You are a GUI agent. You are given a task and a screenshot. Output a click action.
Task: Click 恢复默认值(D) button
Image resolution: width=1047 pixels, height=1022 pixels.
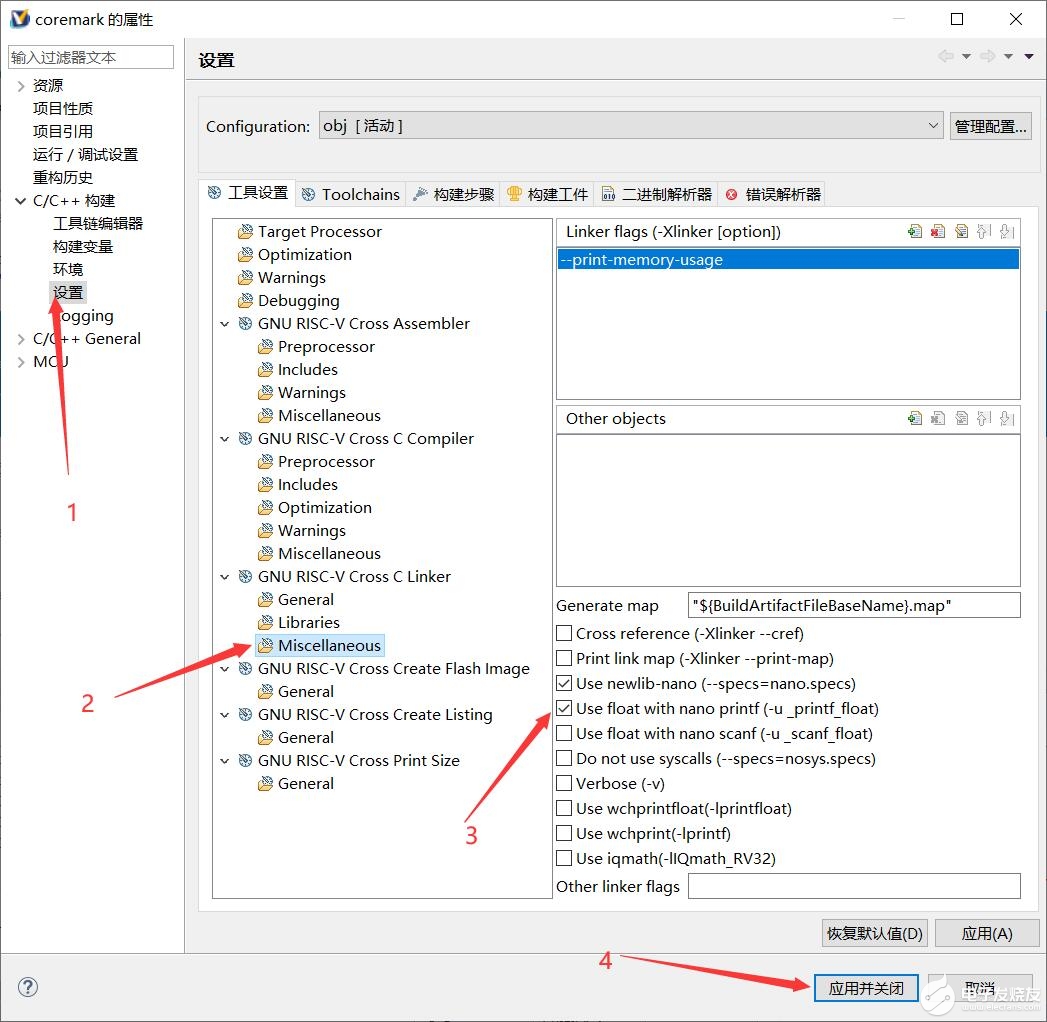click(875, 933)
